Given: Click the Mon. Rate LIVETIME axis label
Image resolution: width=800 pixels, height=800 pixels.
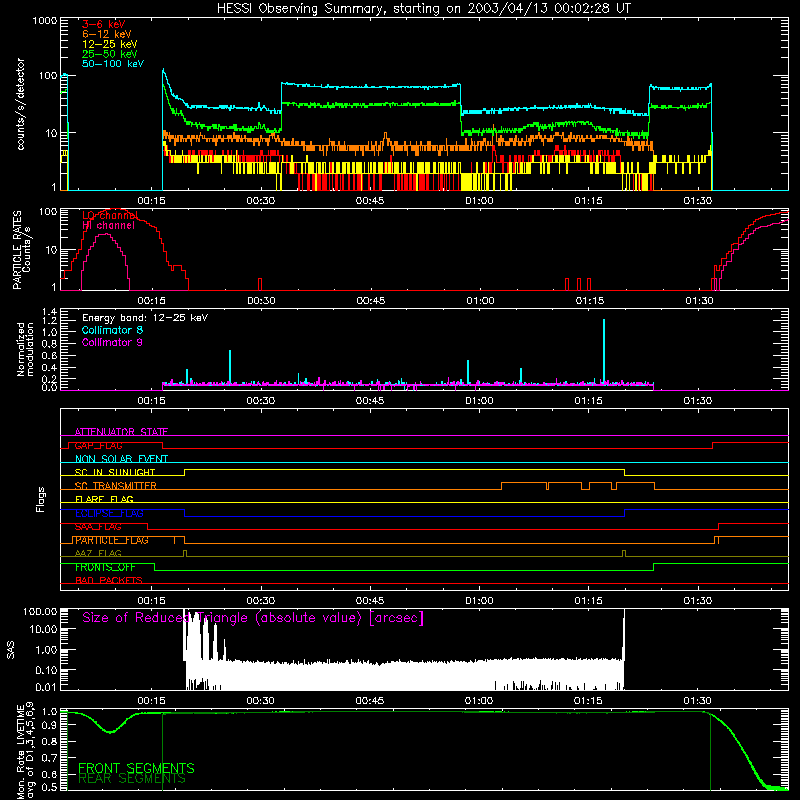Looking at the screenshot, I should [x=25, y=751].
